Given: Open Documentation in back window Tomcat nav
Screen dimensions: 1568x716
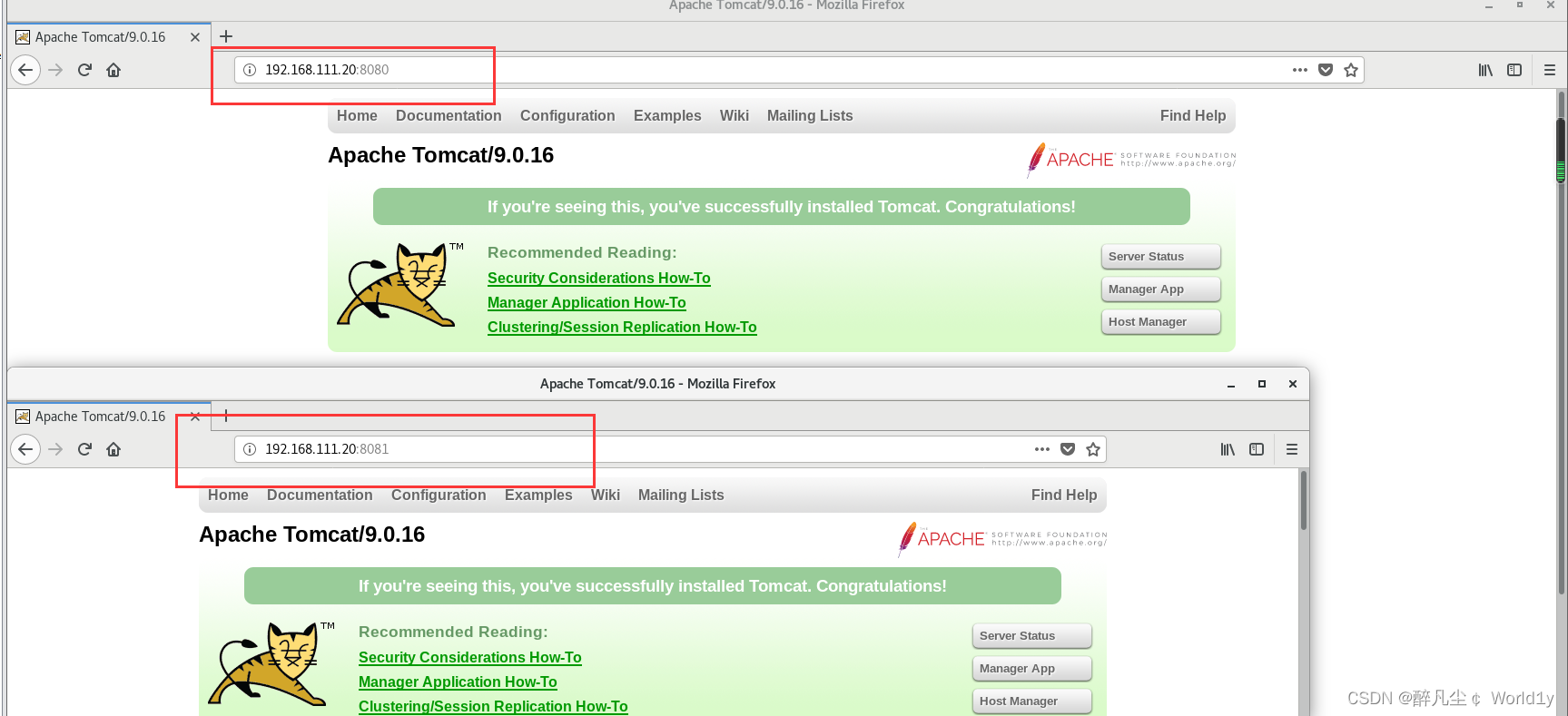Looking at the screenshot, I should click(449, 115).
